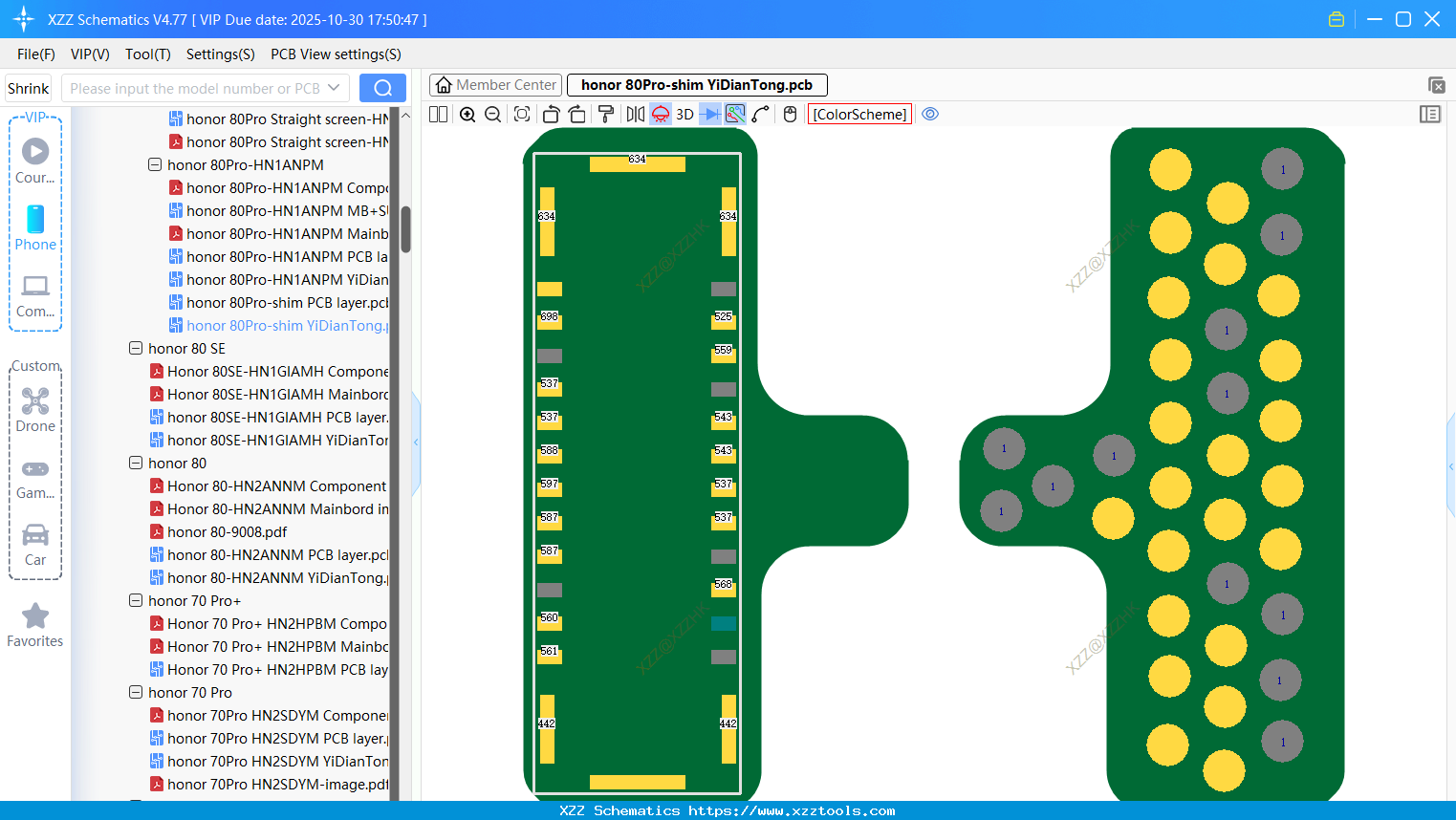Open the Settings(S) menu
1456x820 pixels.
click(221, 54)
